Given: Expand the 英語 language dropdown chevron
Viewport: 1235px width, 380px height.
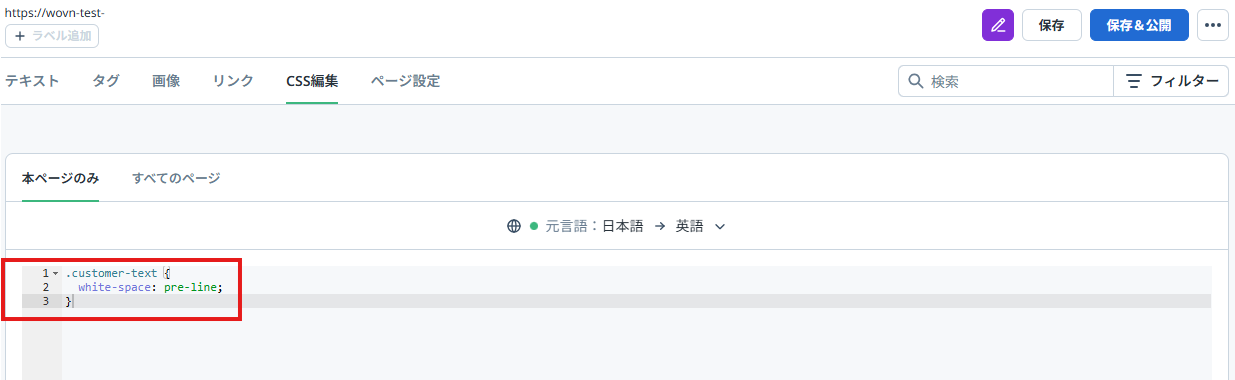Looking at the screenshot, I should (719, 226).
